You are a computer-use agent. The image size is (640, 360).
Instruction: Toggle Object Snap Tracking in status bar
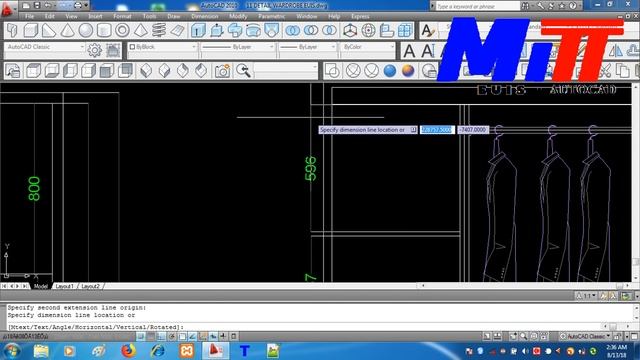coord(192,336)
